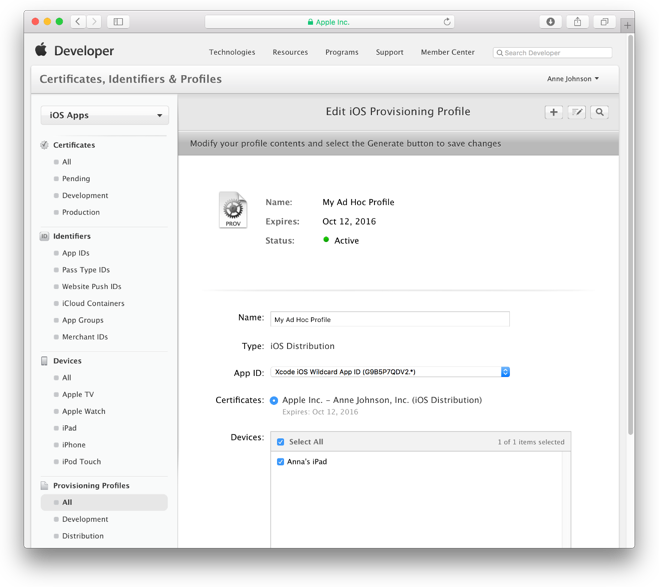This screenshot has width=659, height=587.
Task: Click the '1 of 1 items selected' text
Action: (x=531, y=442)
